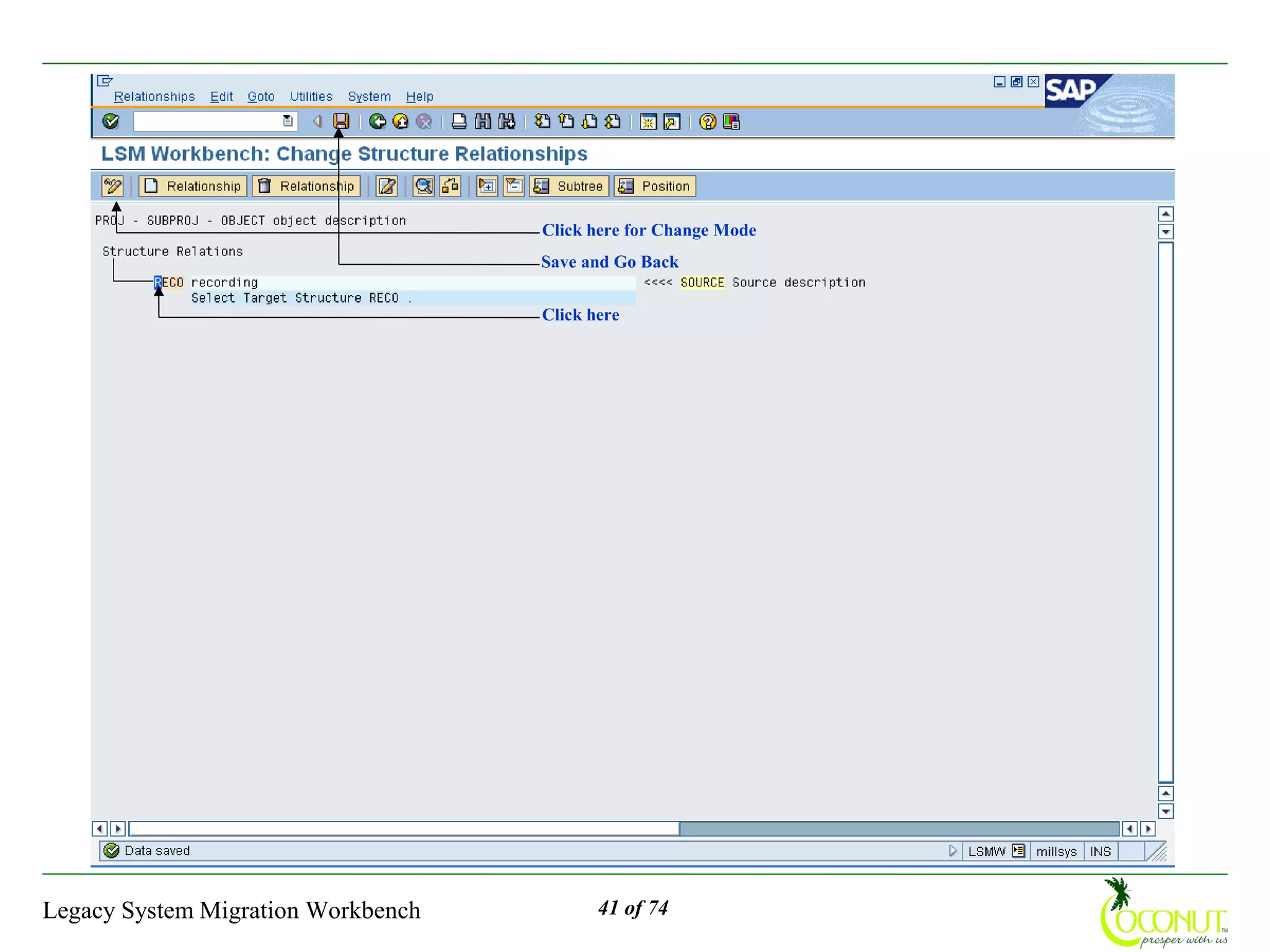The height and width of the screenshot is (952, 1270).
Task: Click the Customize Local Layout icon
Action: click(732, 121)
